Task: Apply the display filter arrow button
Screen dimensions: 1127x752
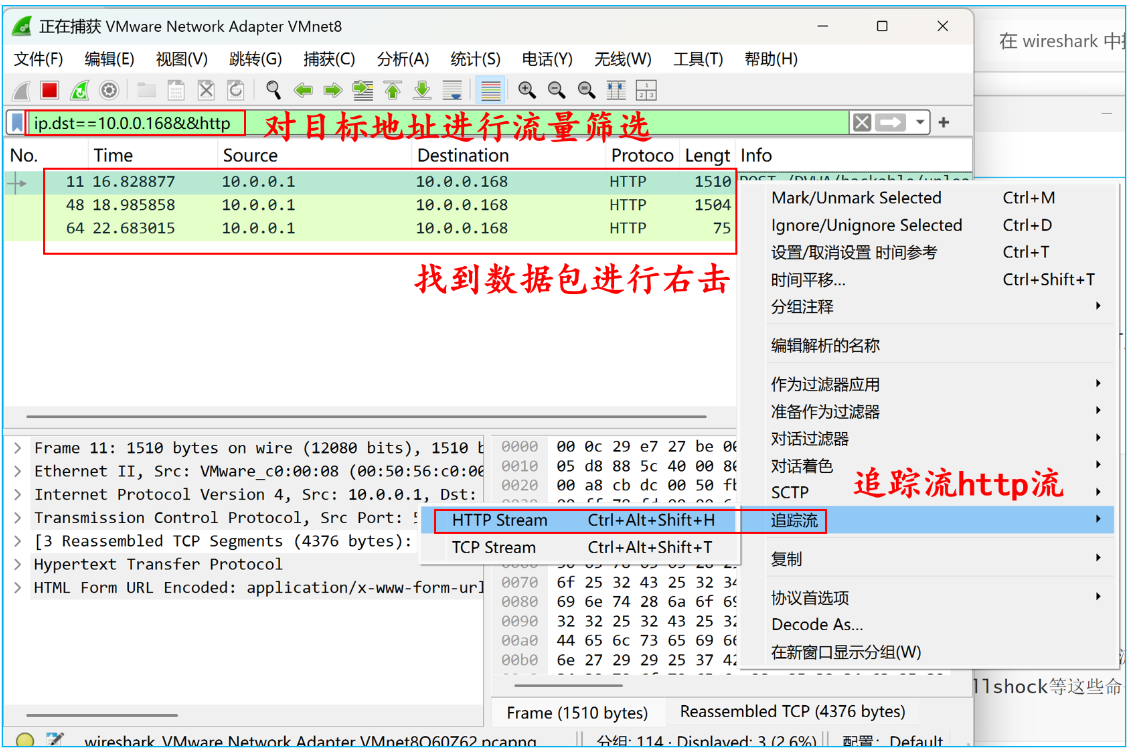Action: coord(891,123)
